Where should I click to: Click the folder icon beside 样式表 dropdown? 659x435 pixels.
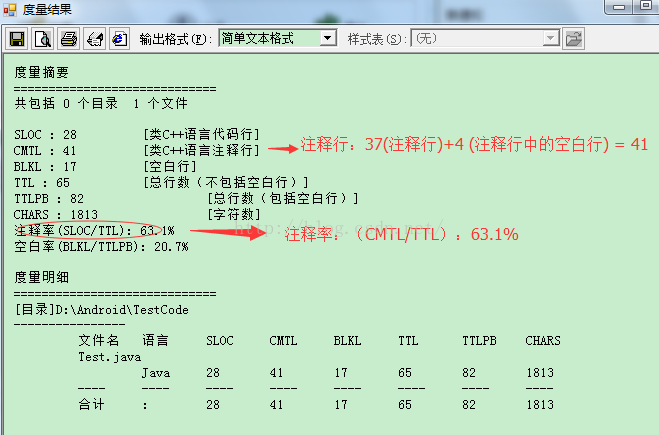click(573, 39)
